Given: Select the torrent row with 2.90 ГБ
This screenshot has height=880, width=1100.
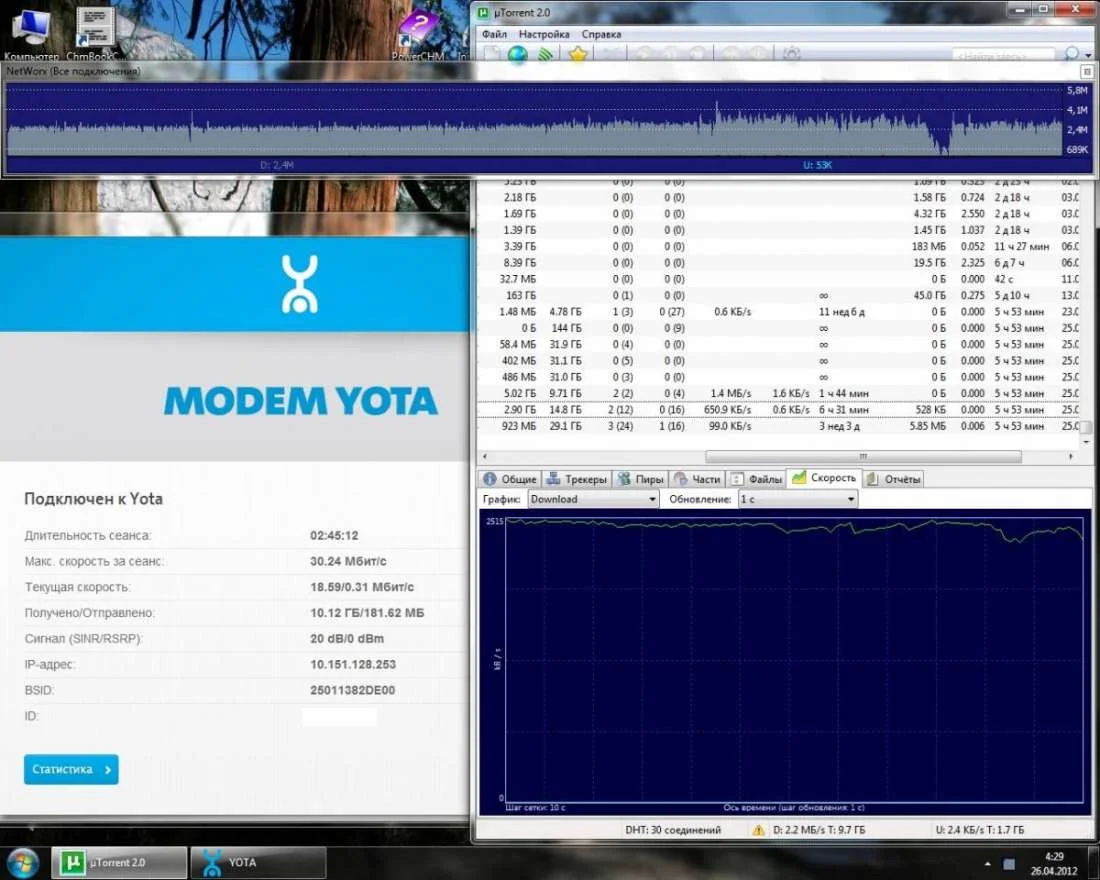Looking at the screenshot, I should 779,410.
